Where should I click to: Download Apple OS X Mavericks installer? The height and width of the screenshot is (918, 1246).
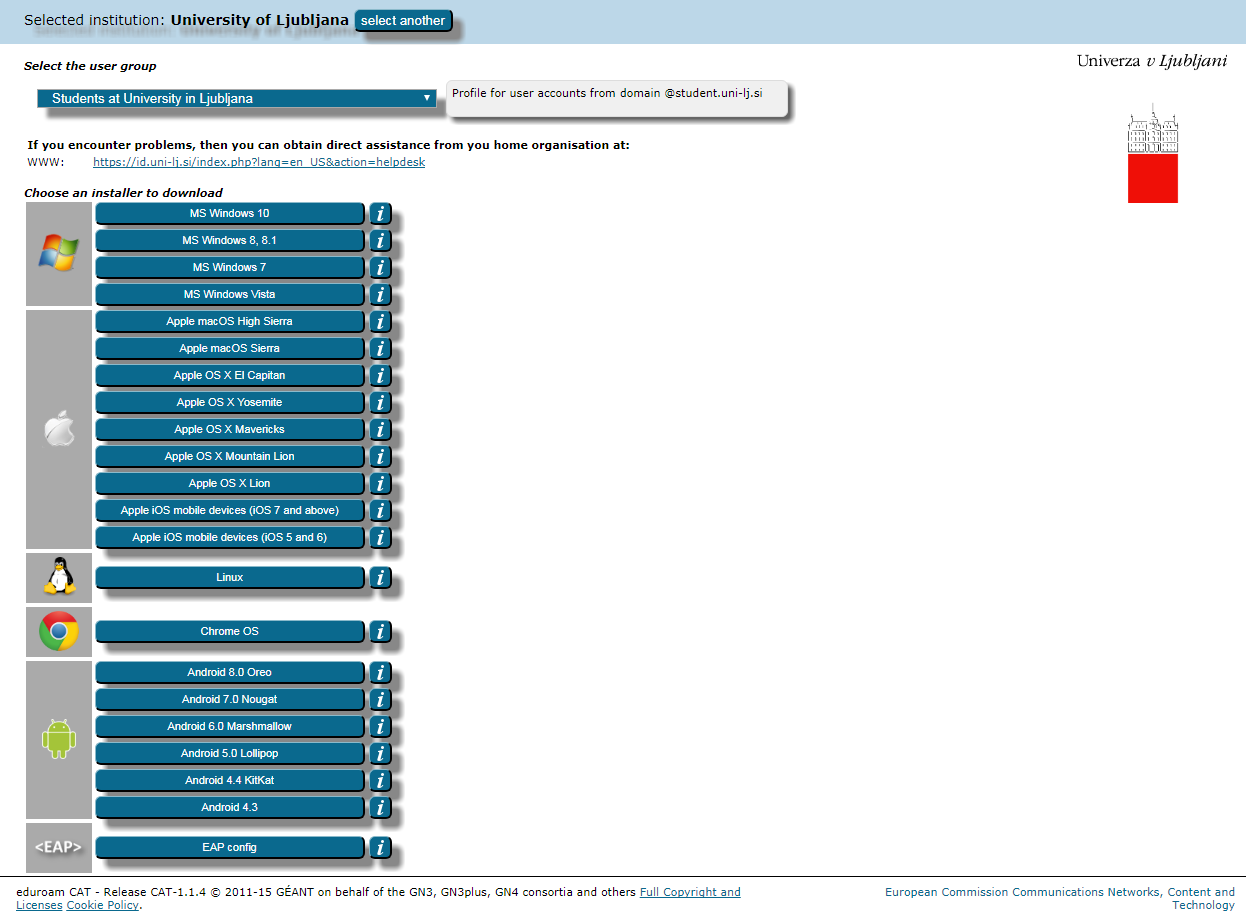tap(230, 430)
